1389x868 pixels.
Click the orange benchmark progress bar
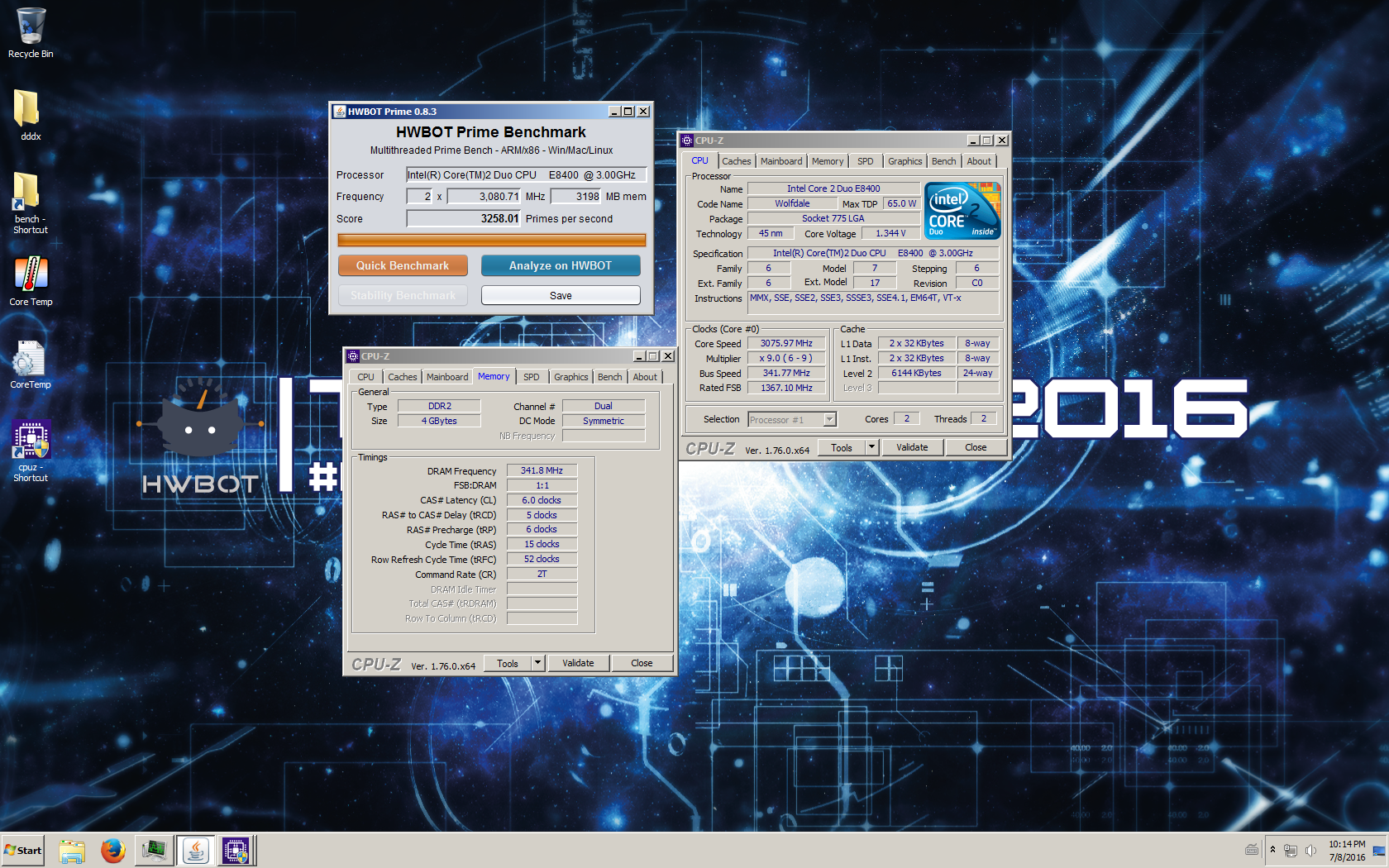(492, 240)
